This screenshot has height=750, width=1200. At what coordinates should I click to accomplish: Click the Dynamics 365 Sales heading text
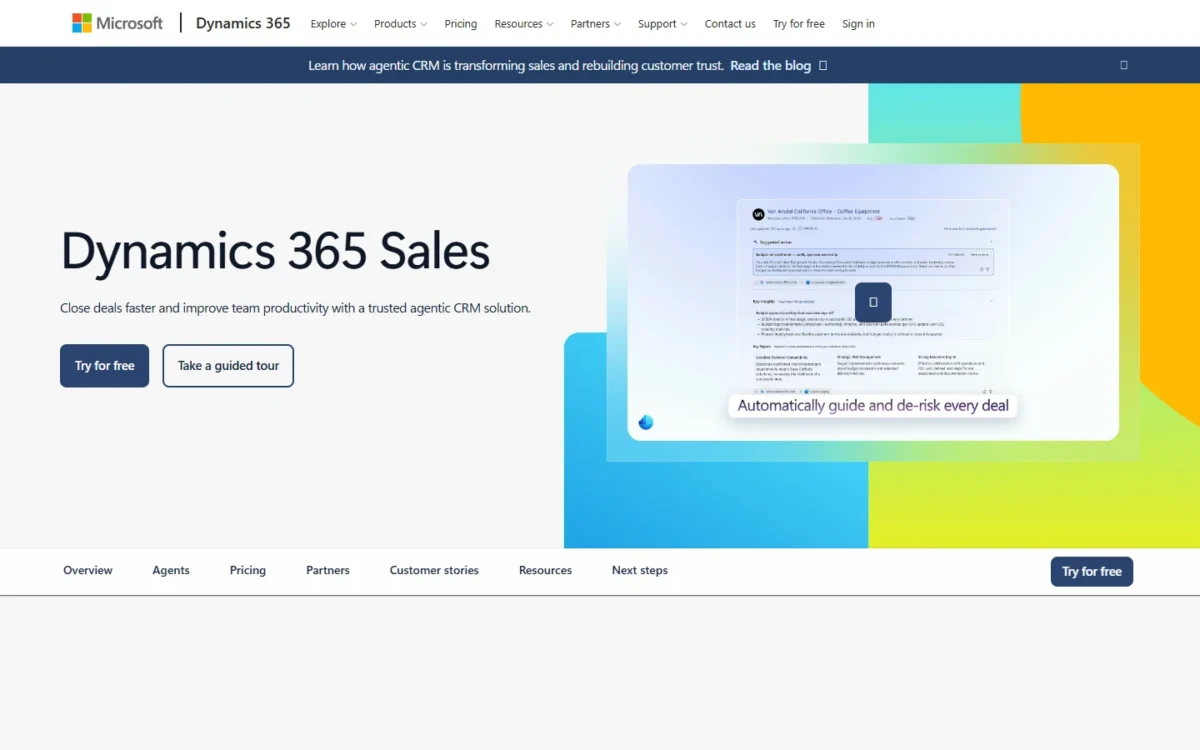(x=275, y=251)
